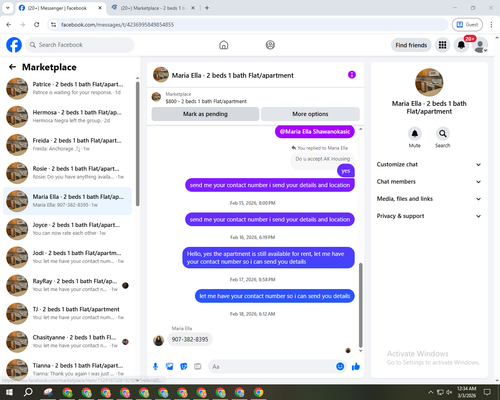Open the Friends/profile circle icon in top nav
The height and width of the screenshot is (400, 500).
[x=270, y=45]
